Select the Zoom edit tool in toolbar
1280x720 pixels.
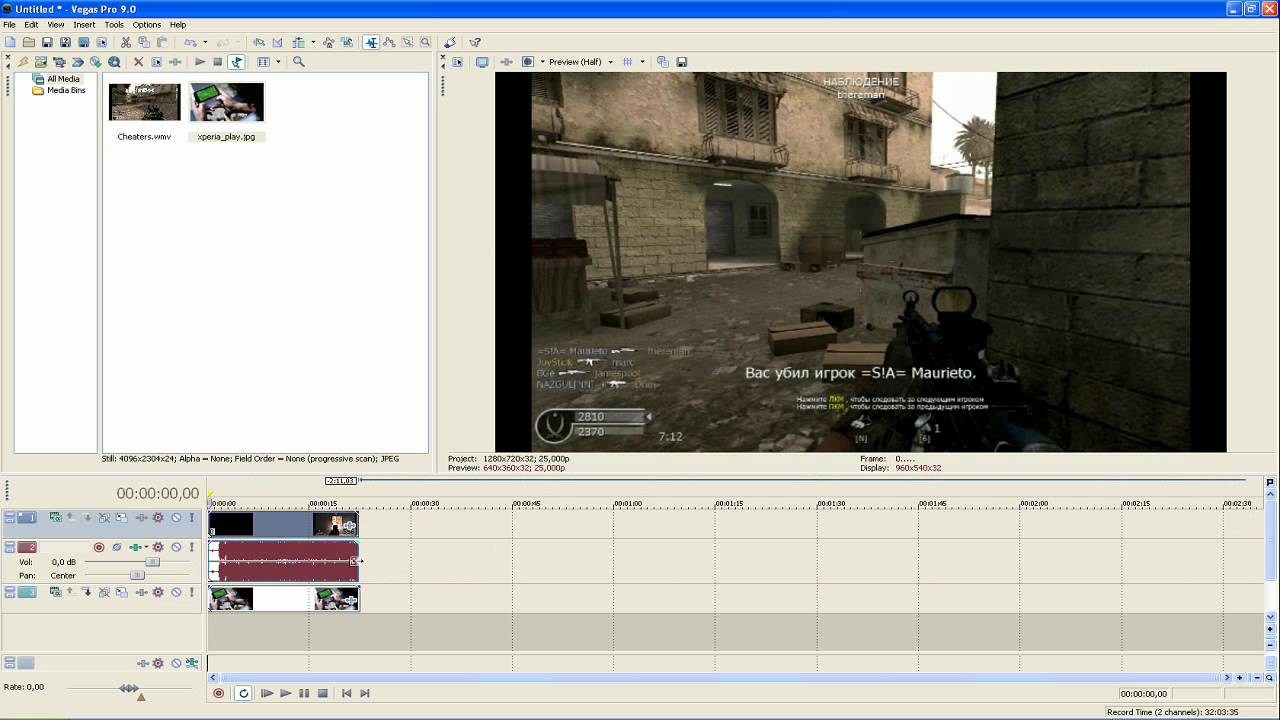coord(425,42)
